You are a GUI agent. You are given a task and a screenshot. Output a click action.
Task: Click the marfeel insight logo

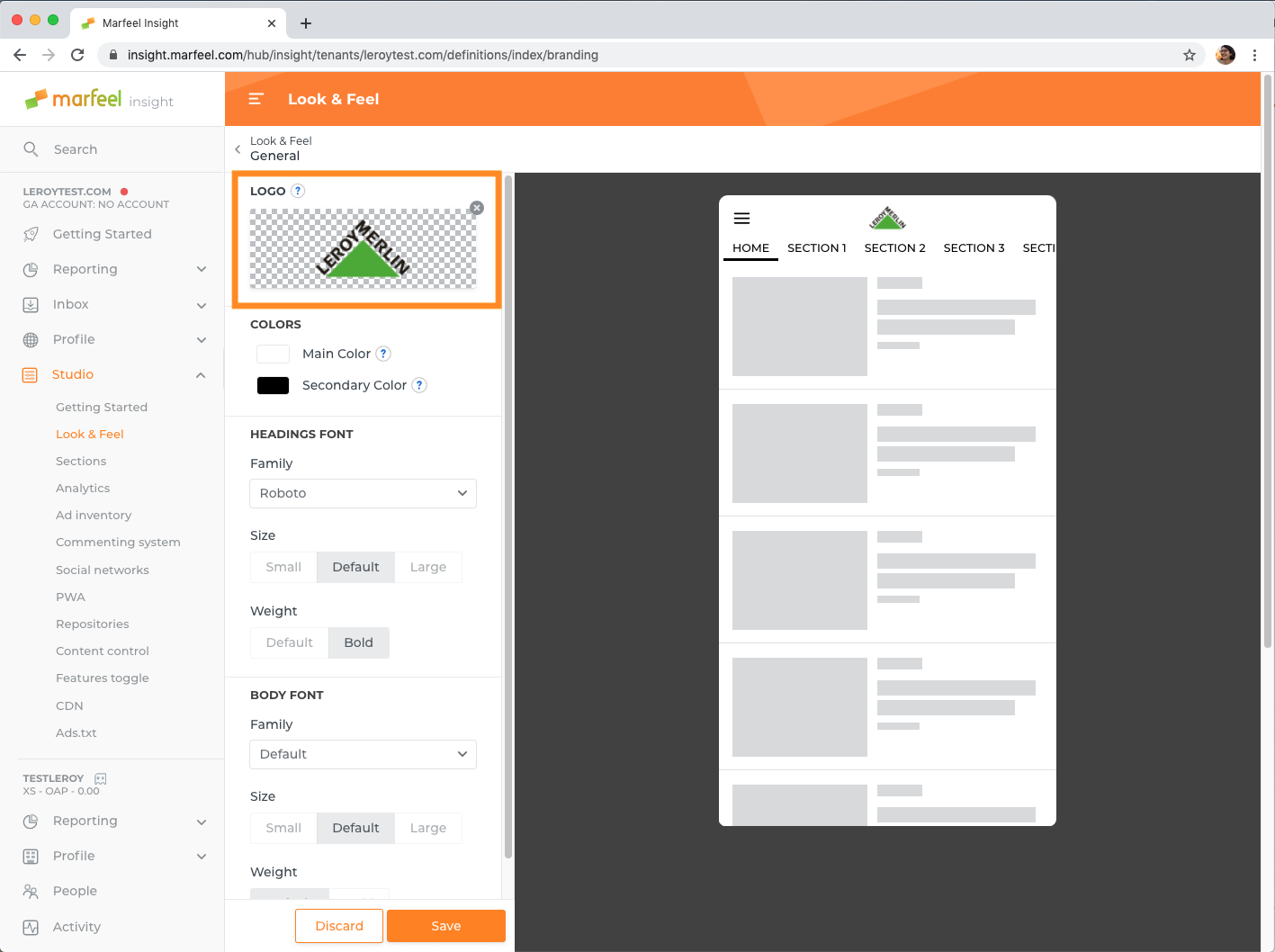(x=99, y=99)
